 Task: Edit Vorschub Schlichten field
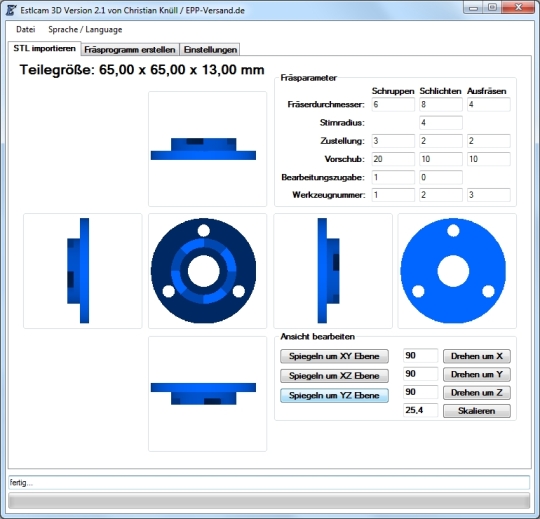pos(441,159)
